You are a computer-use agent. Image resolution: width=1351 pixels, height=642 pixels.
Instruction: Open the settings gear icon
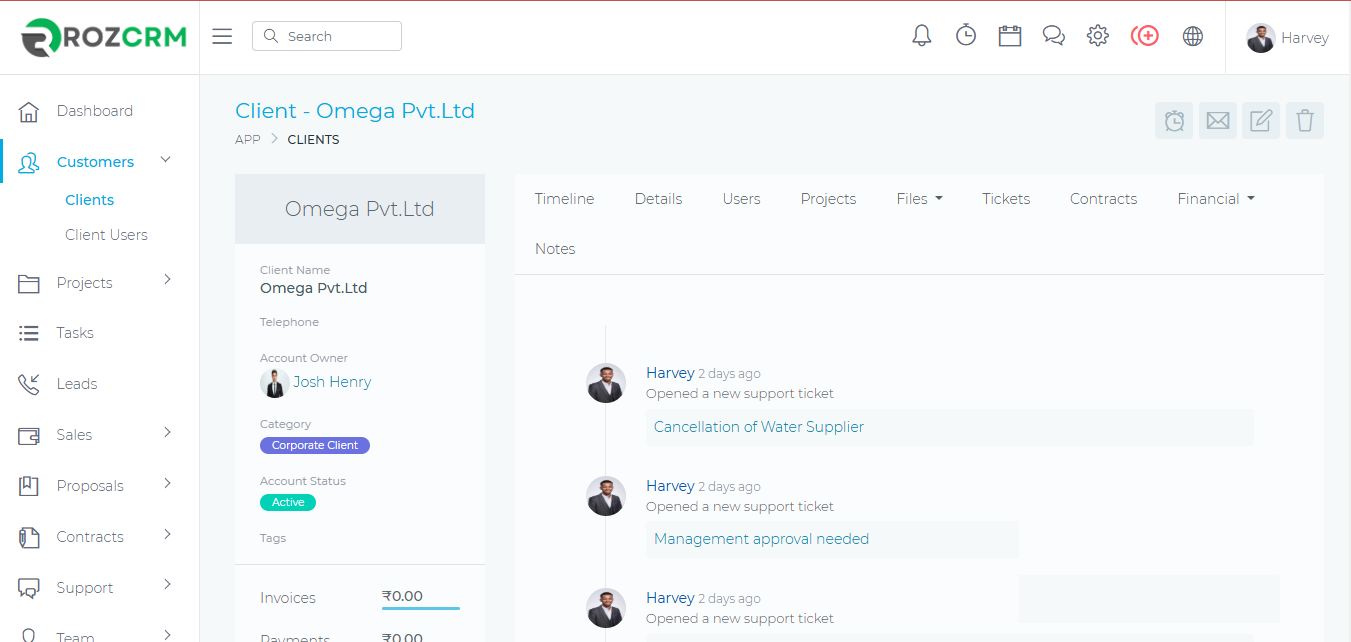tap(1098, 36)
